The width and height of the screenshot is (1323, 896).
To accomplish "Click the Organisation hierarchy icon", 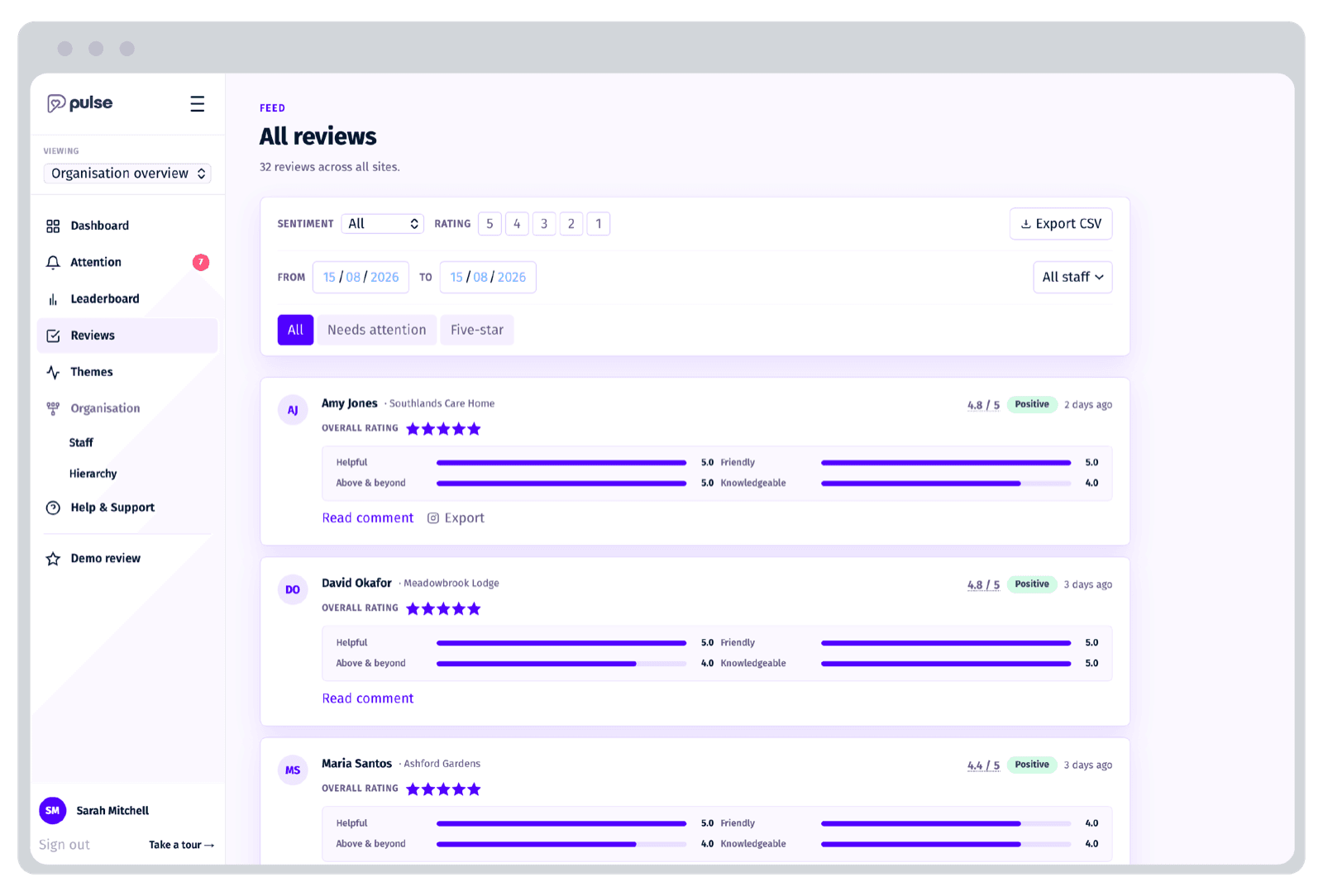I will coord(53,408).
